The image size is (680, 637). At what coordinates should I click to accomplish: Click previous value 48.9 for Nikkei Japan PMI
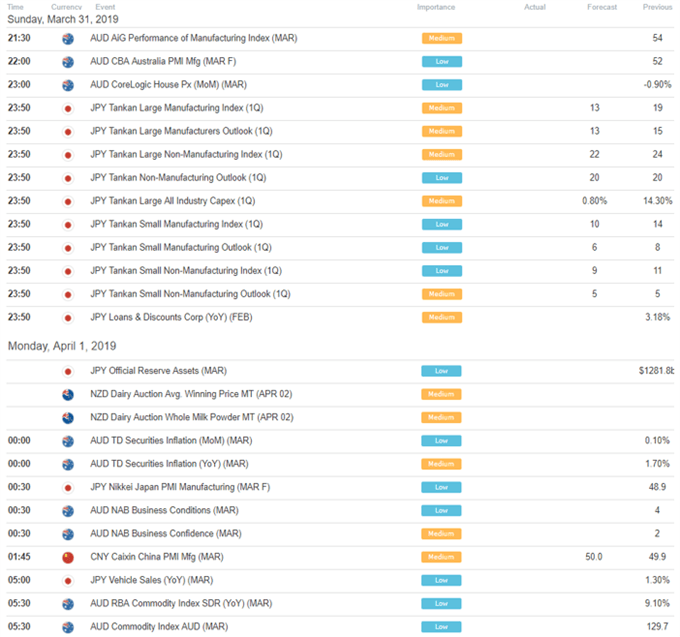point(657,487)
